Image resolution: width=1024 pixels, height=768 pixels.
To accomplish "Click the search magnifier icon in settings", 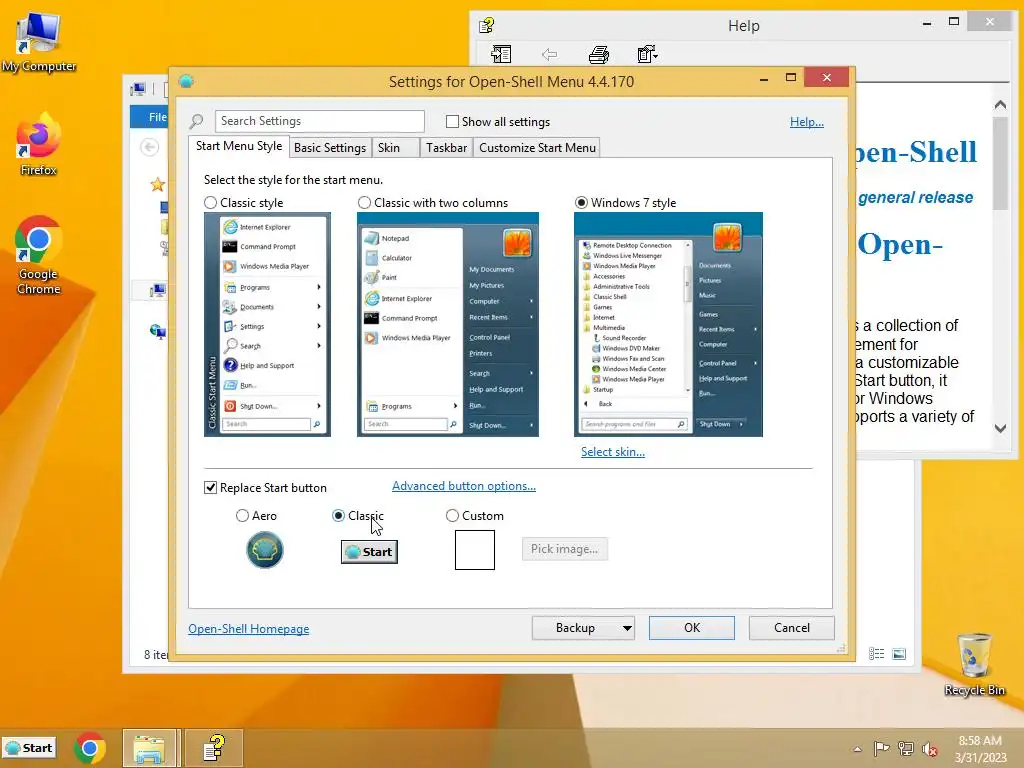I will (x=197, y=121).
